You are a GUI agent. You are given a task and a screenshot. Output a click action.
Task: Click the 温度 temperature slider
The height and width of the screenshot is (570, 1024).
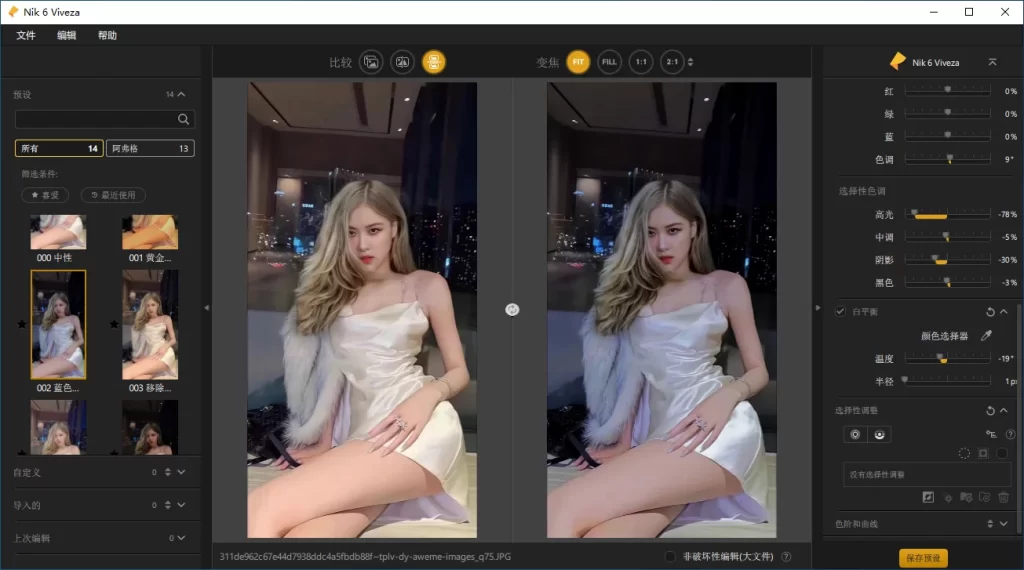[945, 358]
